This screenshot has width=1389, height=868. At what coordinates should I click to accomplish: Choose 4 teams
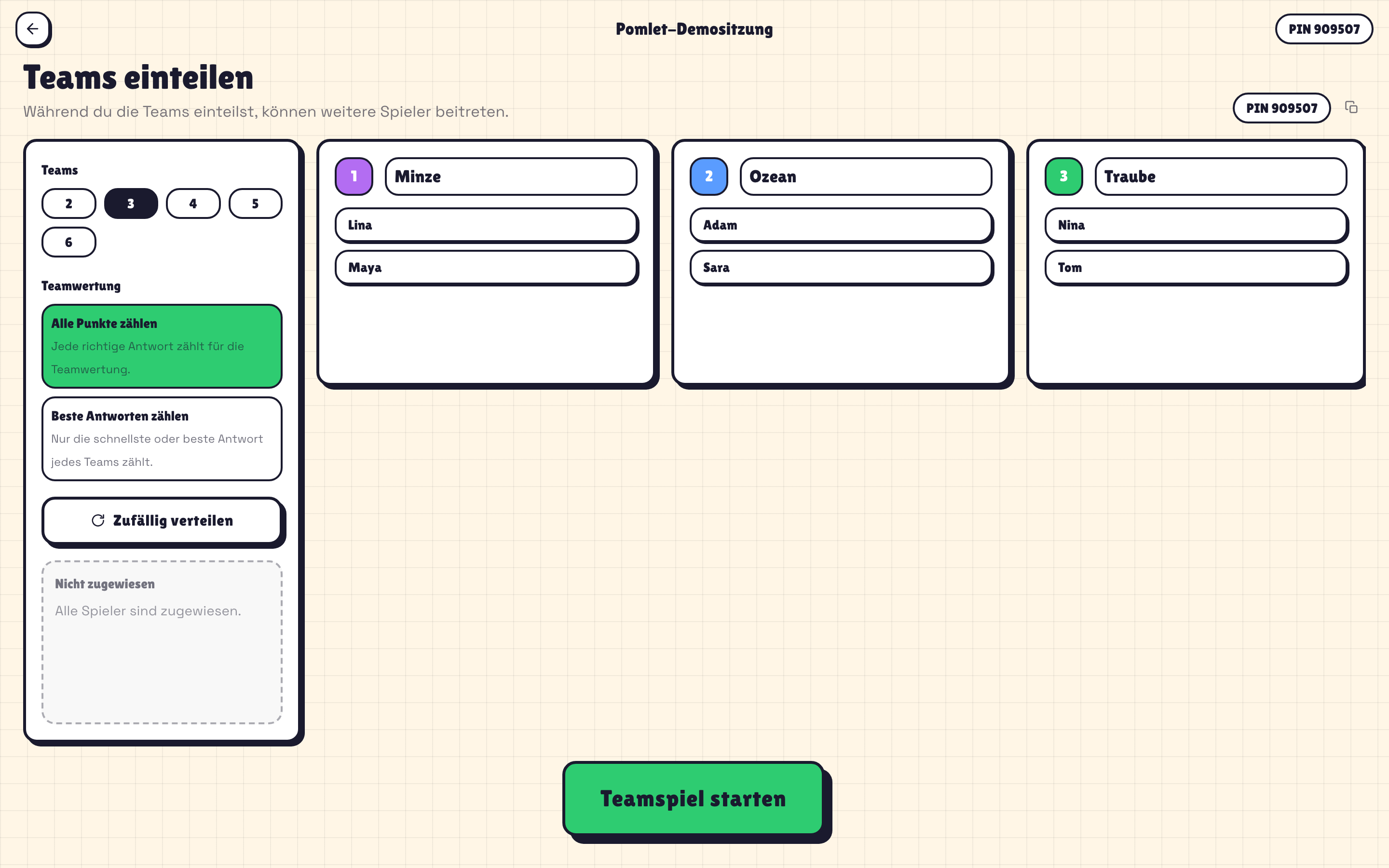click(193, 203)
